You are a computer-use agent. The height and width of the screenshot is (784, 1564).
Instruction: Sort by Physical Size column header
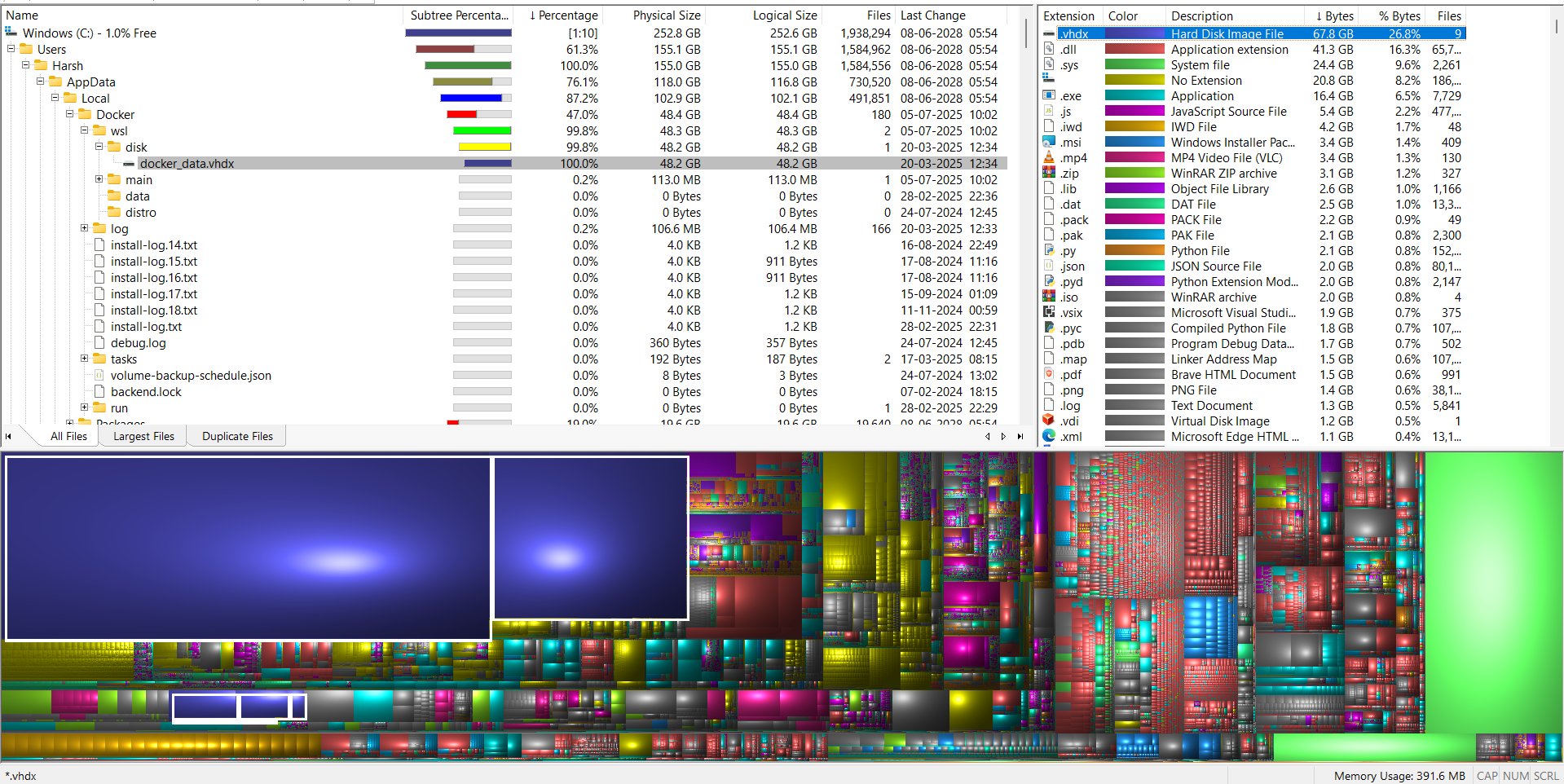pos(666,15)
